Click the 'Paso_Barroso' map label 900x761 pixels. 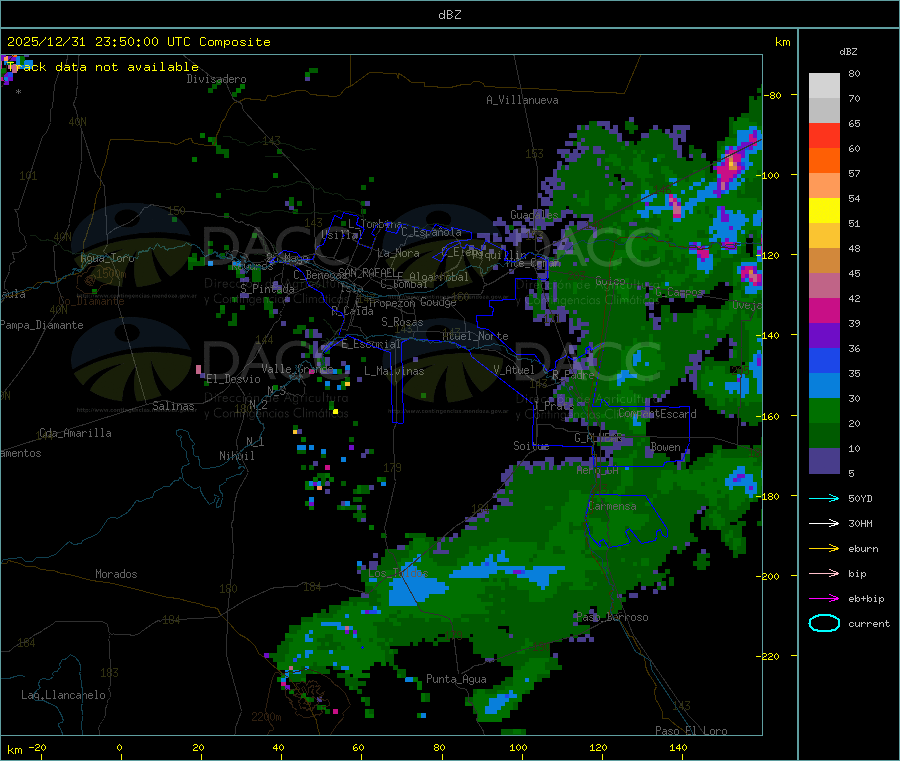coord(612,617)
